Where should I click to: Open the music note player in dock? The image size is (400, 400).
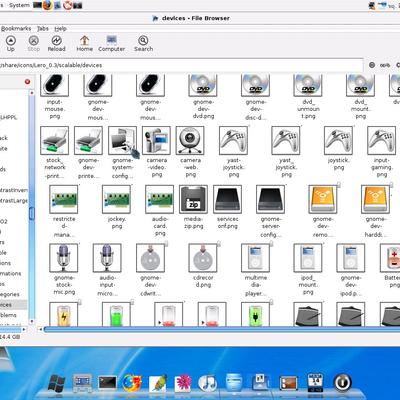(208, 383)
